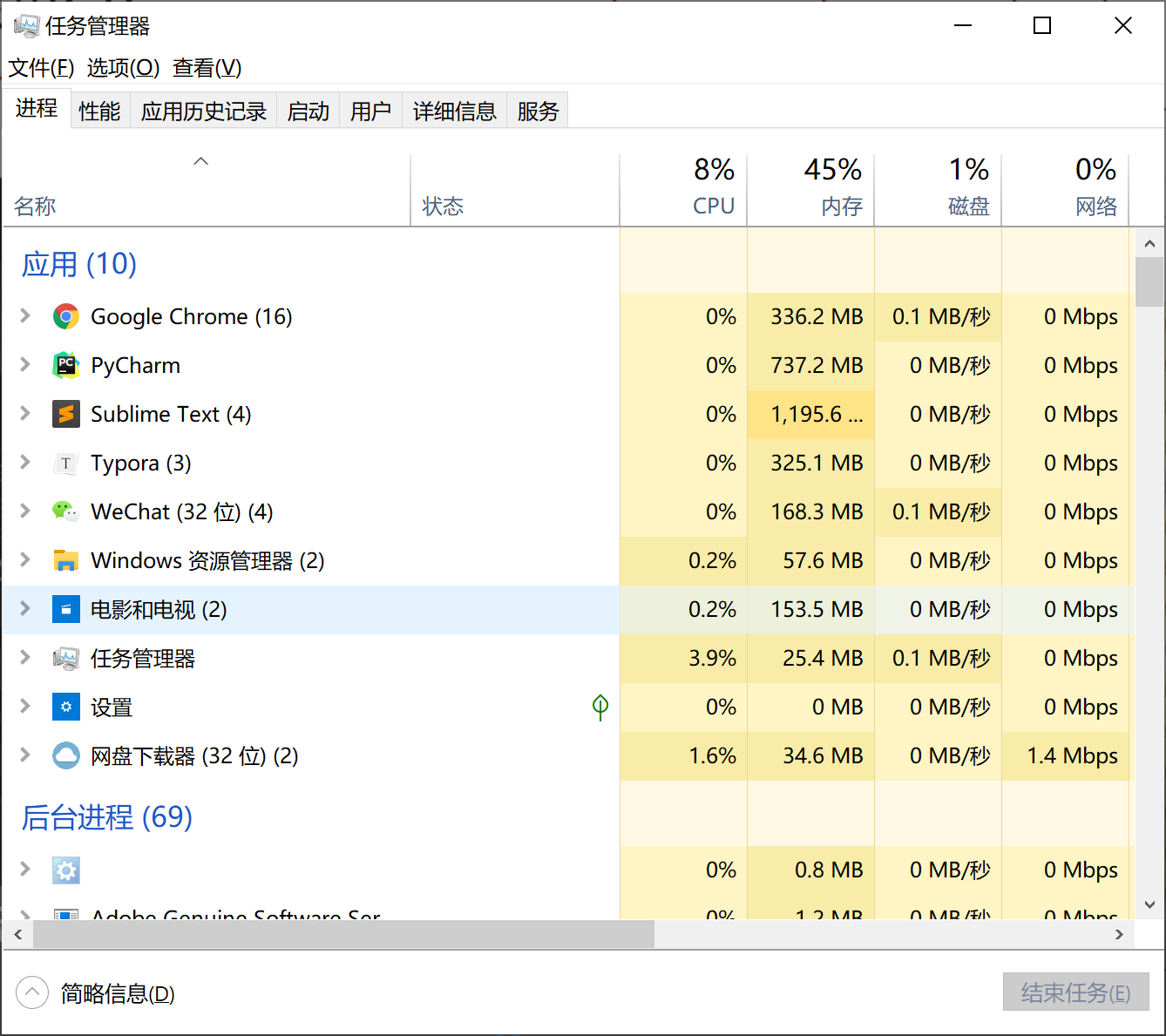Expand the 设置 process group
1166x1036 pixels.
tap(25, 706)
